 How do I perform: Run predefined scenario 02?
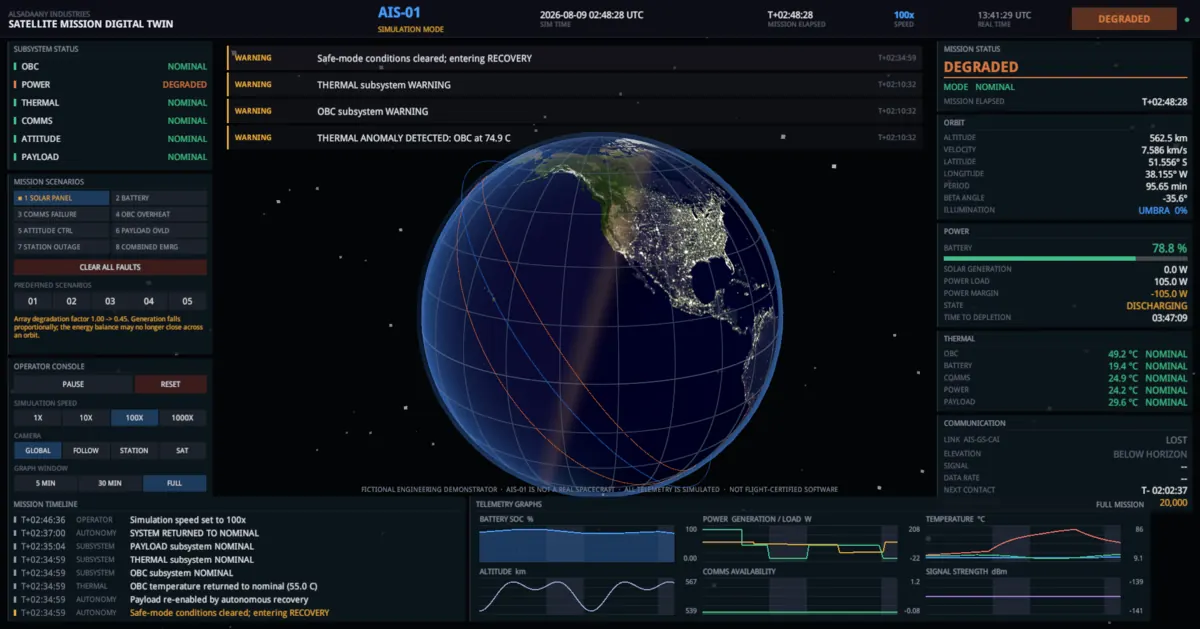(71, 301)
